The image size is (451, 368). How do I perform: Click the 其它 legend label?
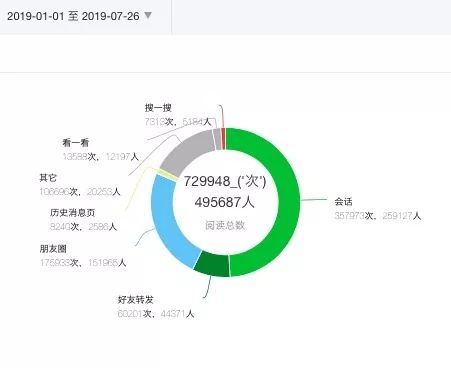point(48,178)
